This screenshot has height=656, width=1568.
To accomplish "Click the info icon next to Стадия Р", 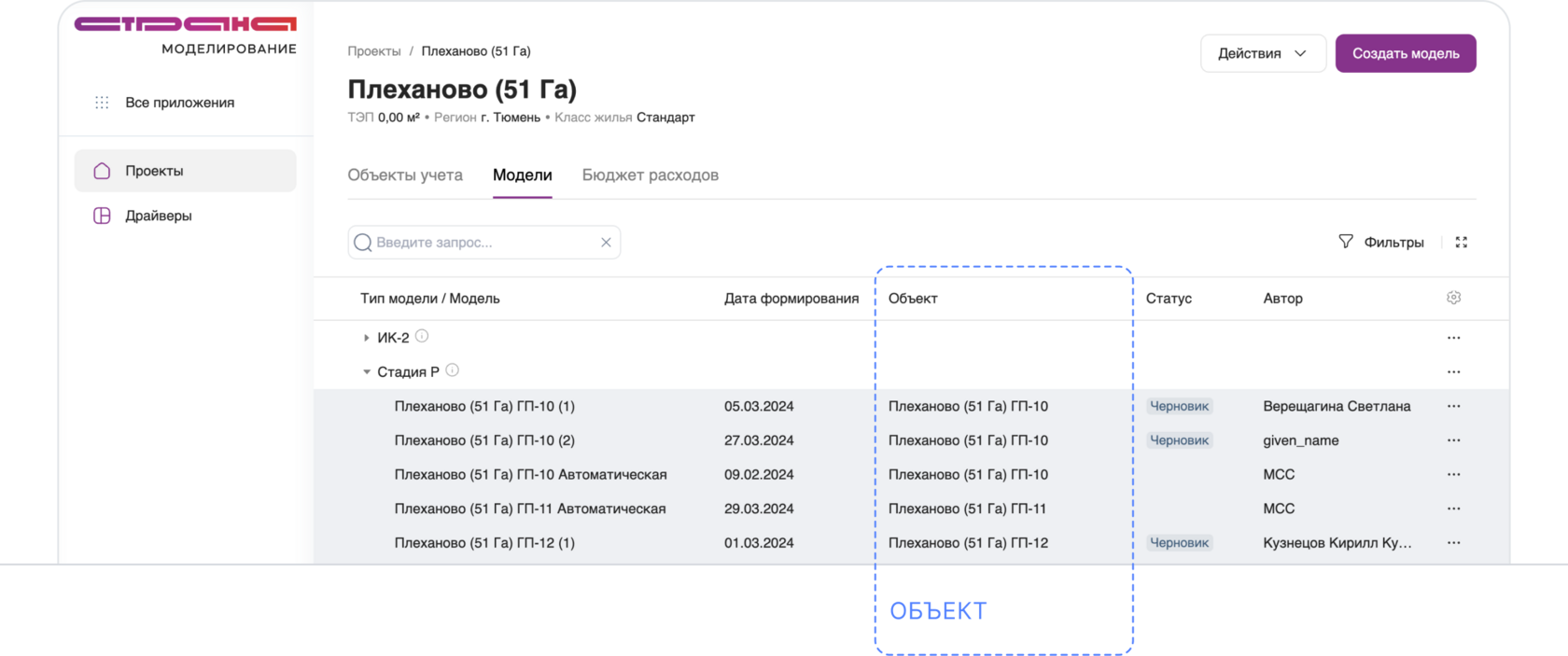I will coord(453,370).
